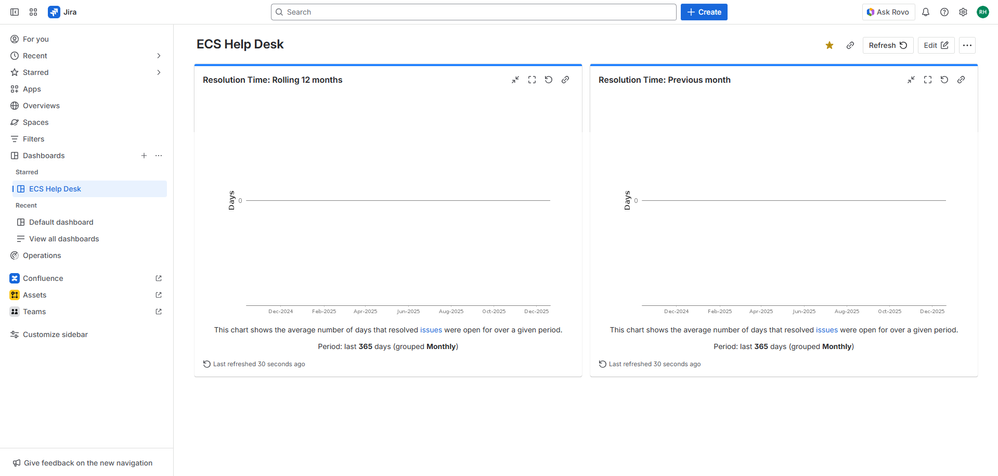
Task: Click the Resolution Time: Rolling 12 months title
Action: tap(272, 80)
